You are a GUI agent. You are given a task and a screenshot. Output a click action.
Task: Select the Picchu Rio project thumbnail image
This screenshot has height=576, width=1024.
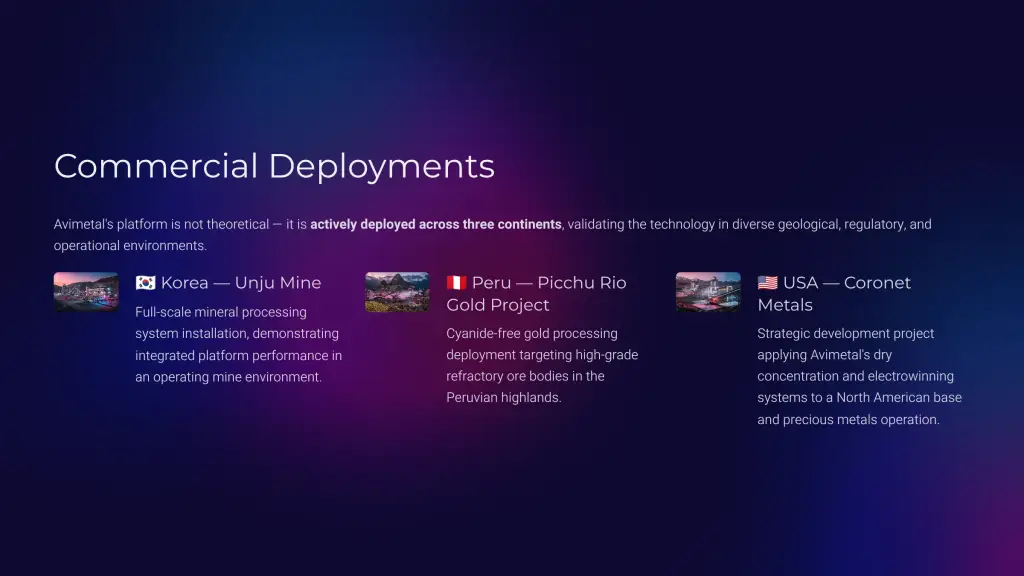397,292
